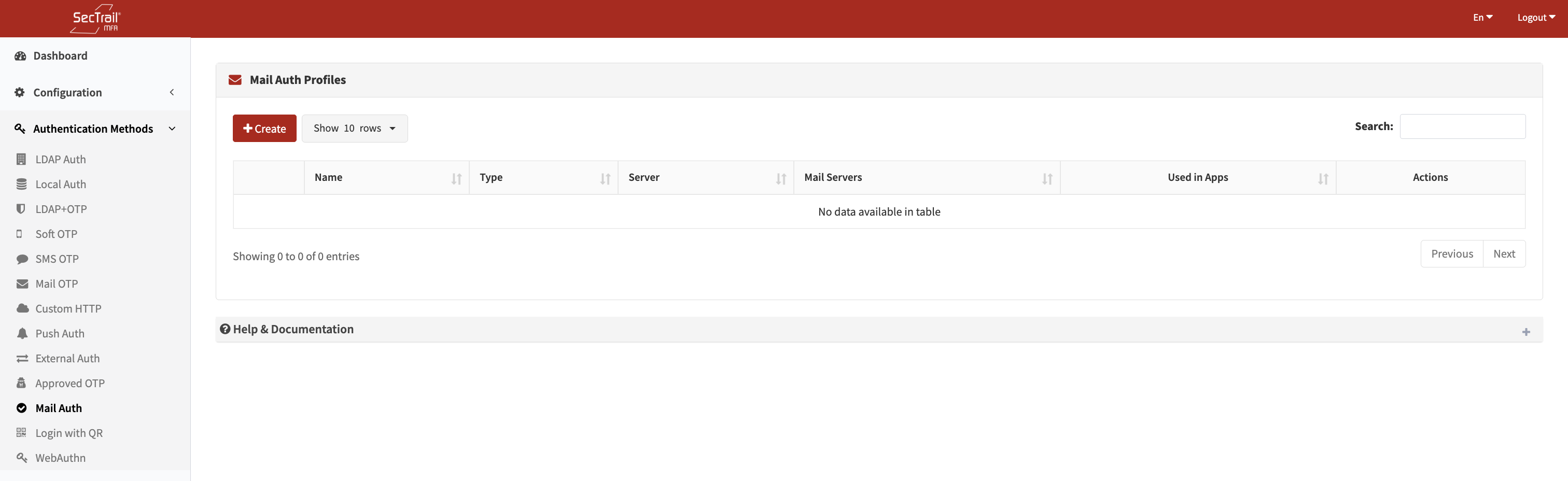Create a new mail auth profile
The image size is (1568, 481).
click(264, 129)
